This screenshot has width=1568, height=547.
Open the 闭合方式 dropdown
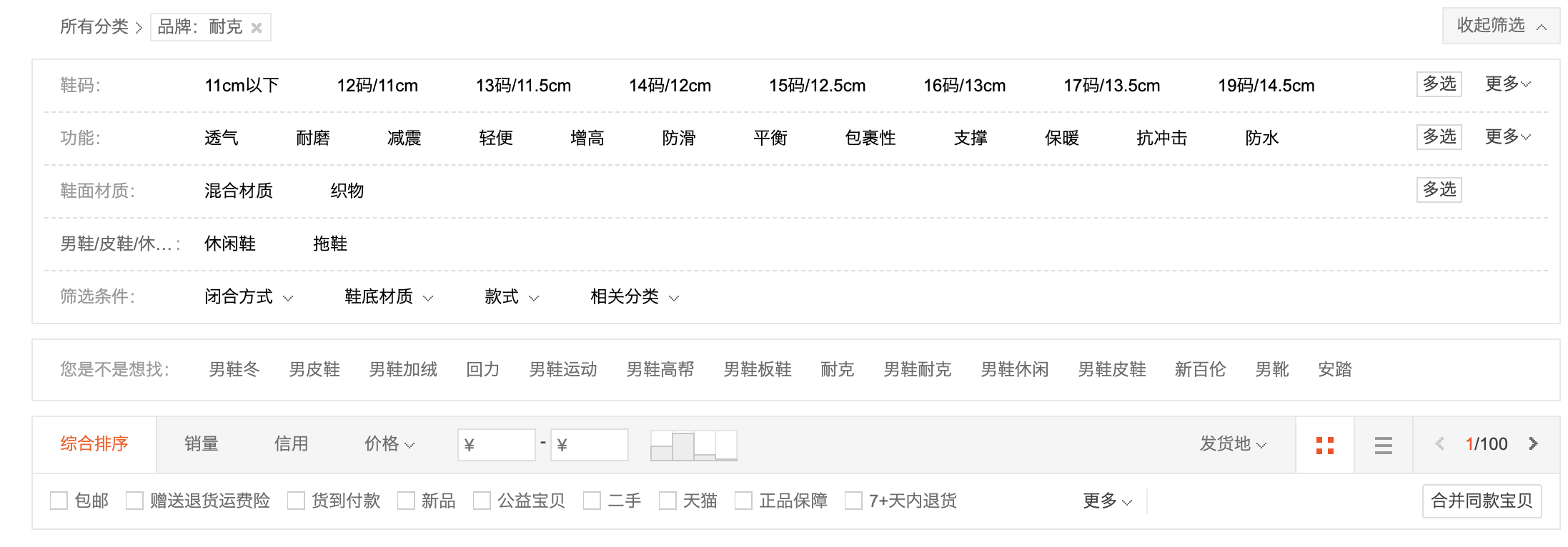[249, 296]
